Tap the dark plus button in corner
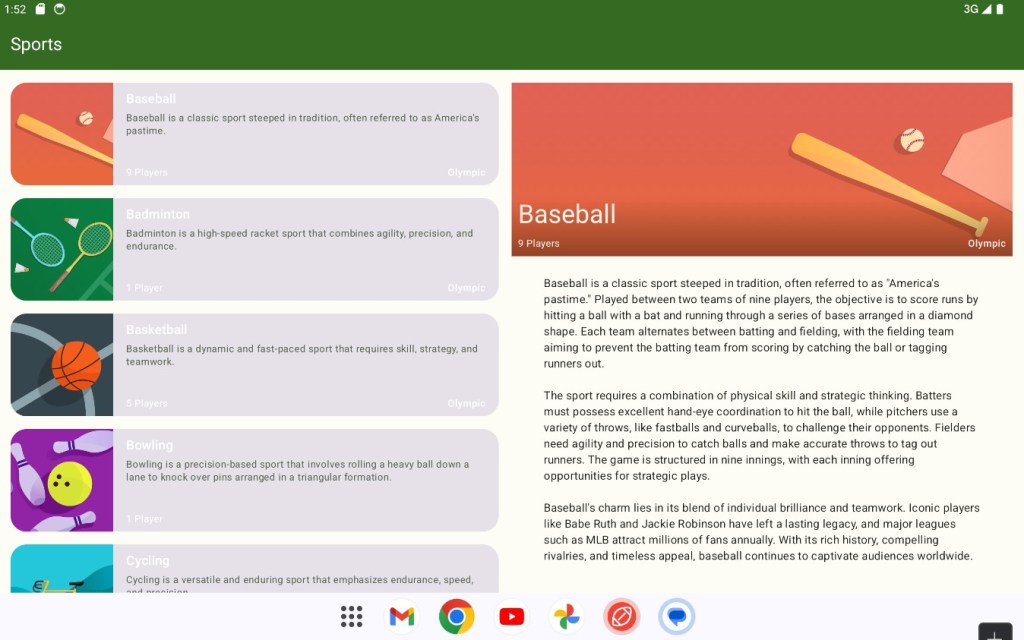Image resolution: width=1024 pixels, height=640 pixels. (995, 632)
